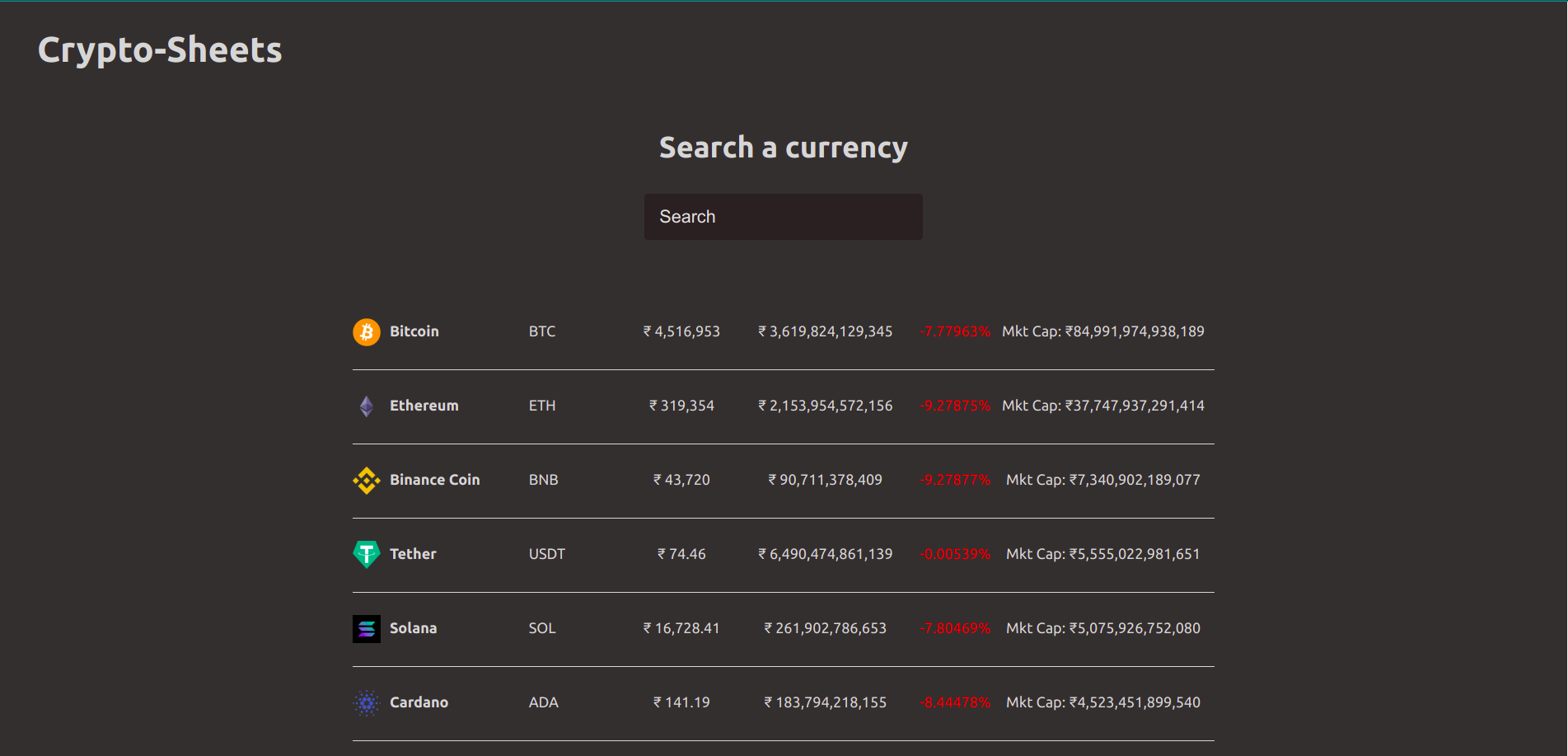This screenshot has width=1568, height=756.
Task: Click Ethereum price ₹ 319,354
Action: (681, 406)
